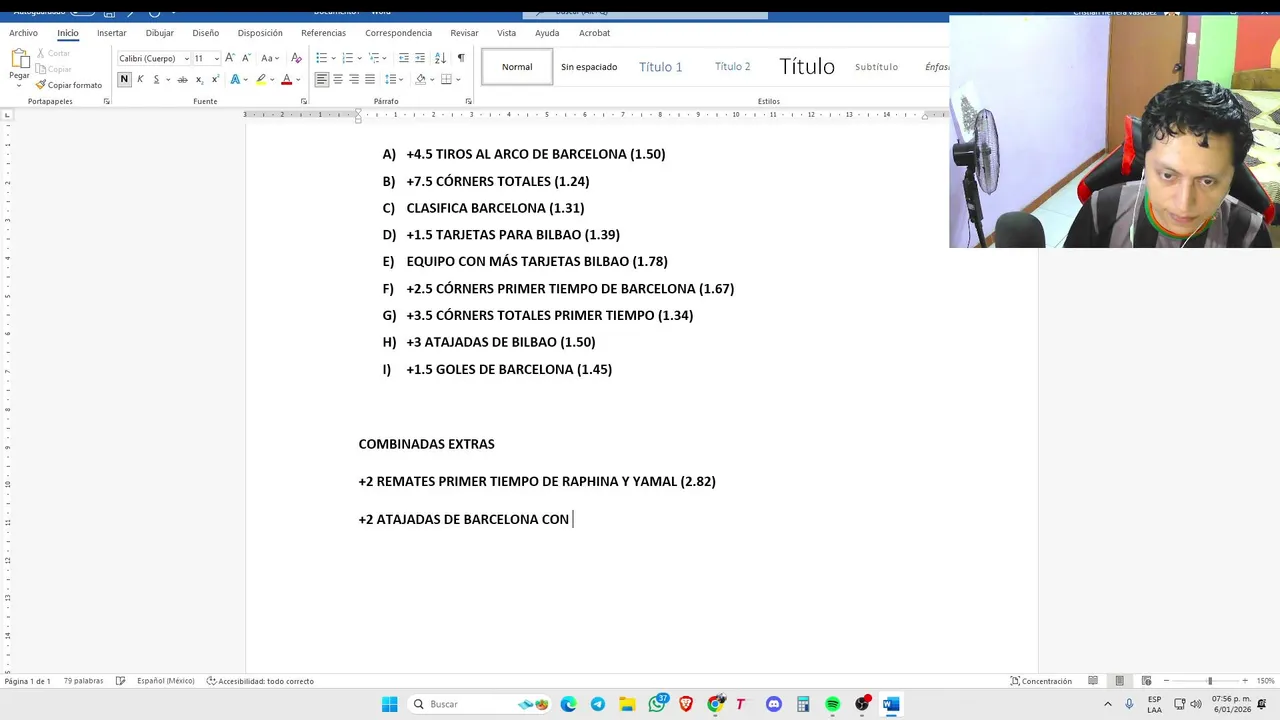The height and width of the screenshot is (720, 1280).
Task: Click Accesibilidad: todo correcto status
Action: (260, 681)
